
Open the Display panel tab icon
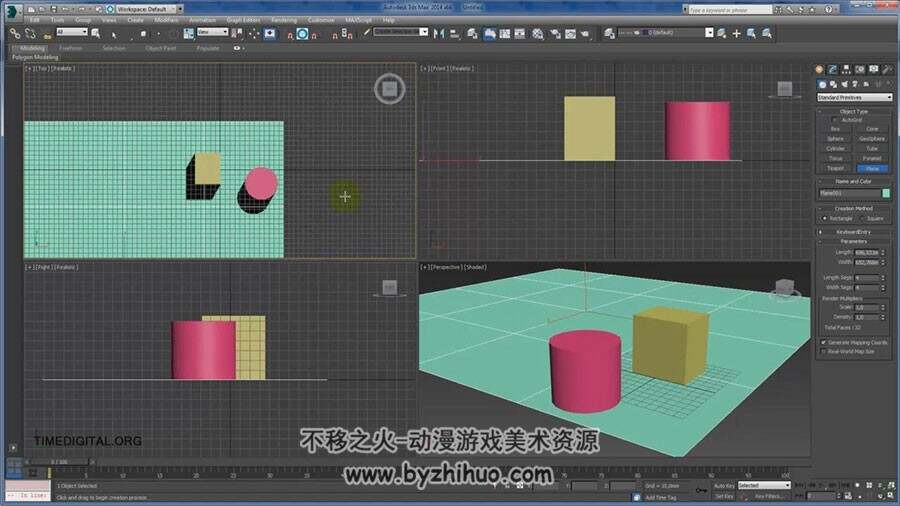874,69
